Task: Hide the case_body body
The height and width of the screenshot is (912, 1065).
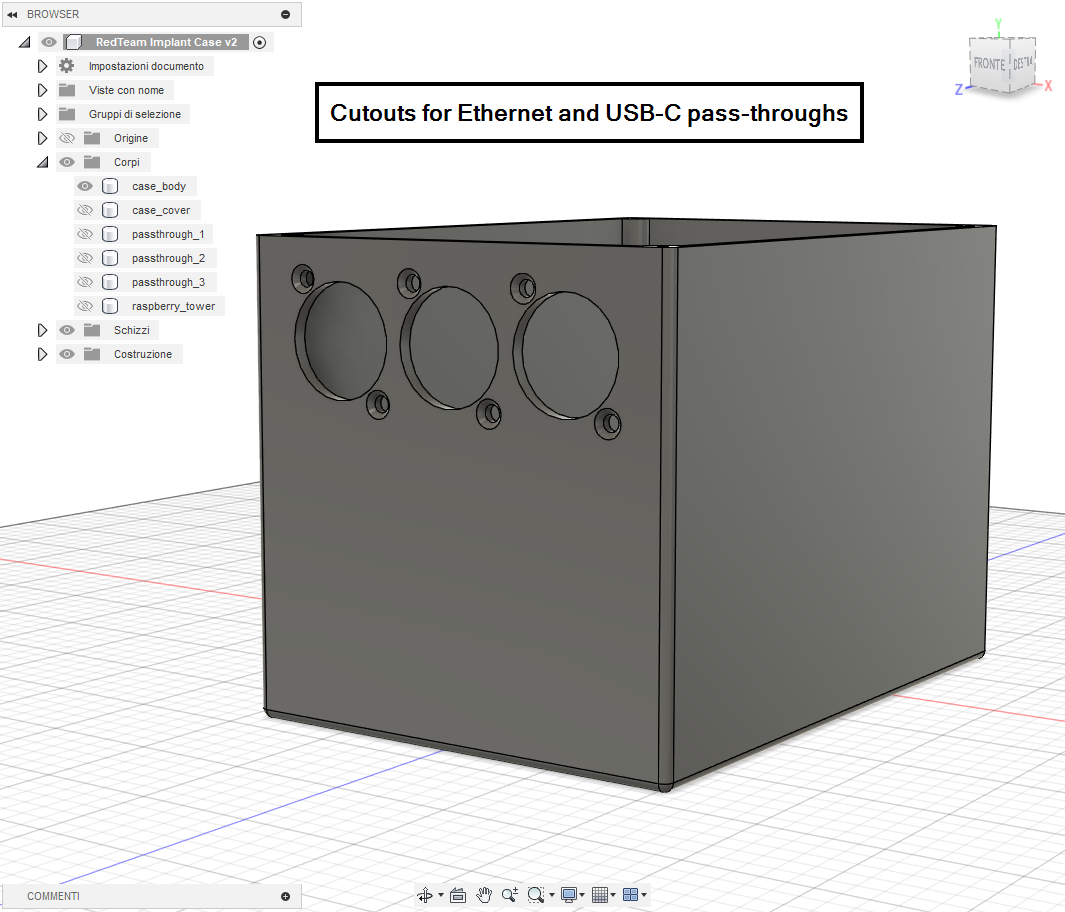Action: click(x=85, y=186)
